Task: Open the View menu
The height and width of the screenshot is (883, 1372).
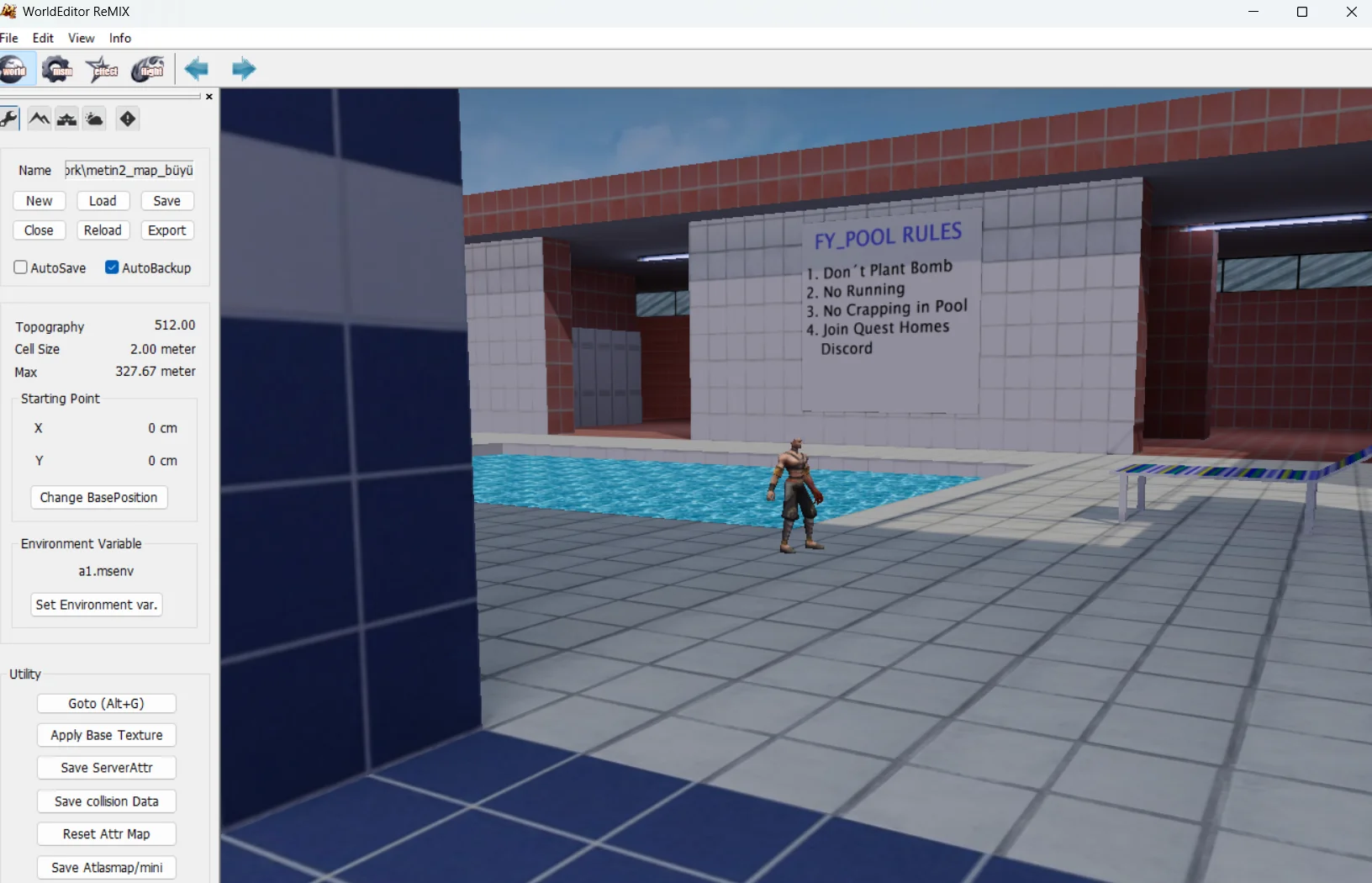Action: pyautogui.click(x=82, y=38)
